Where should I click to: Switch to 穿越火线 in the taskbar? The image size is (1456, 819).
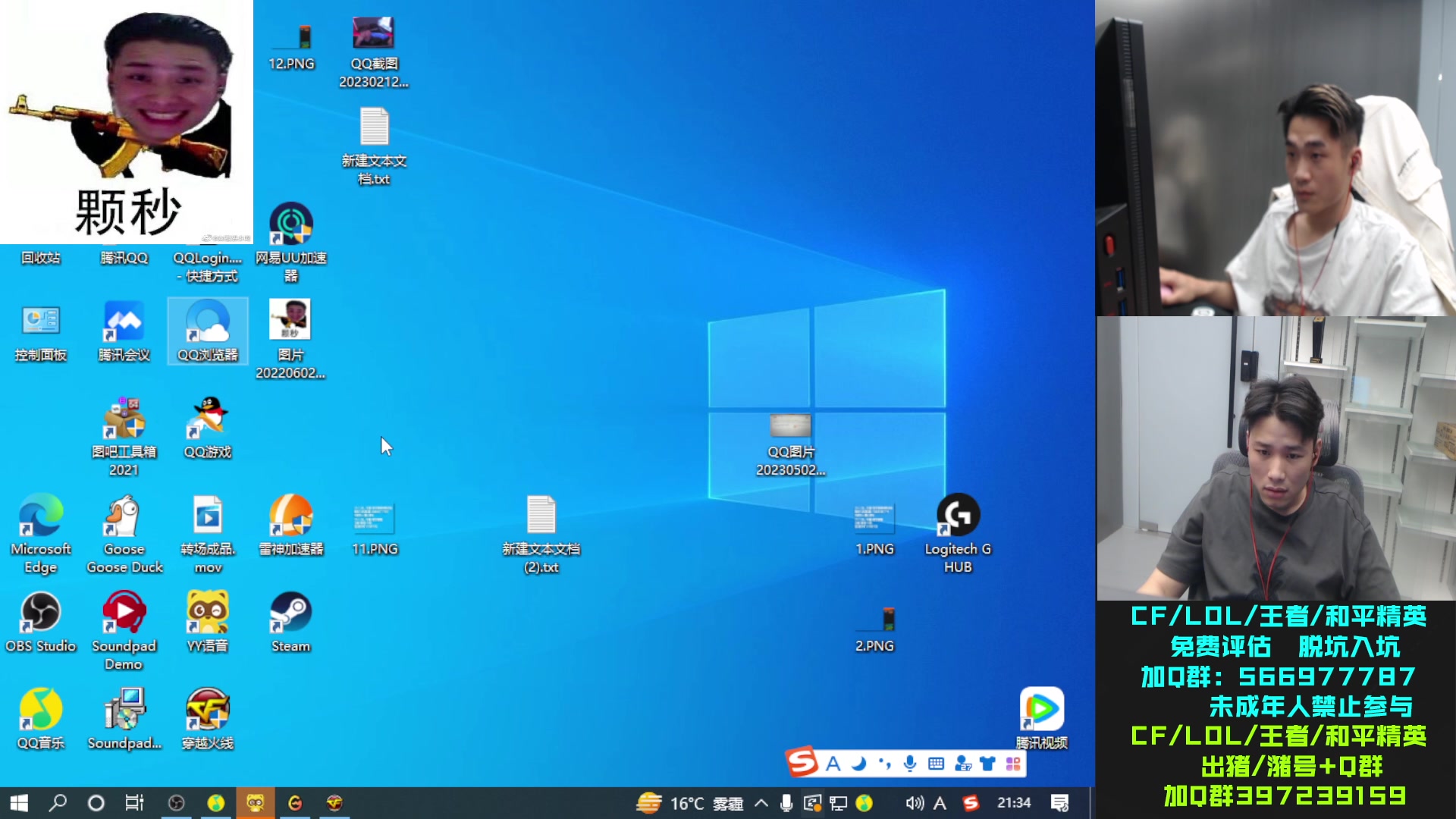[x=334, y=803]
